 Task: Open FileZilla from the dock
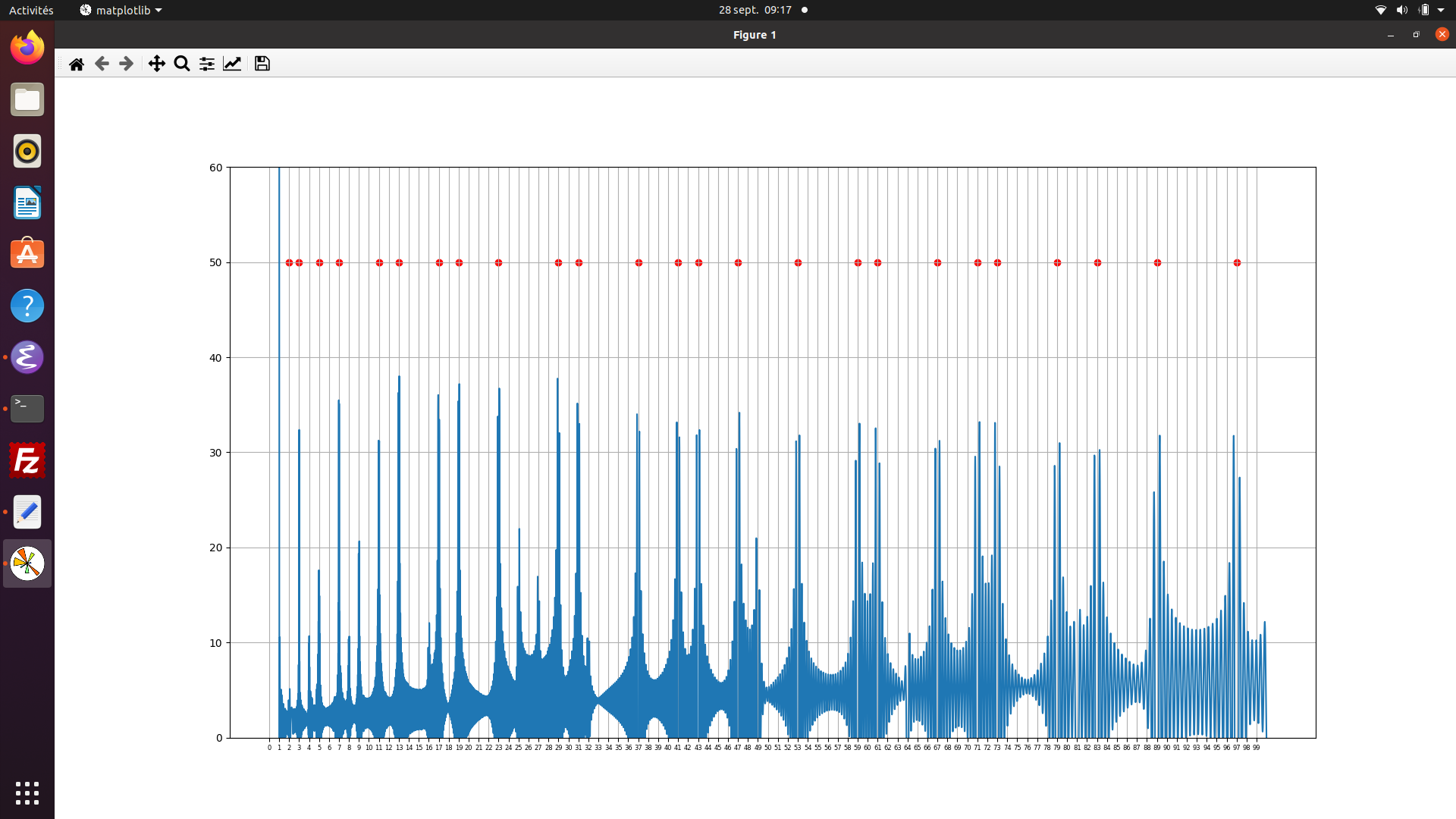point(27,460)
